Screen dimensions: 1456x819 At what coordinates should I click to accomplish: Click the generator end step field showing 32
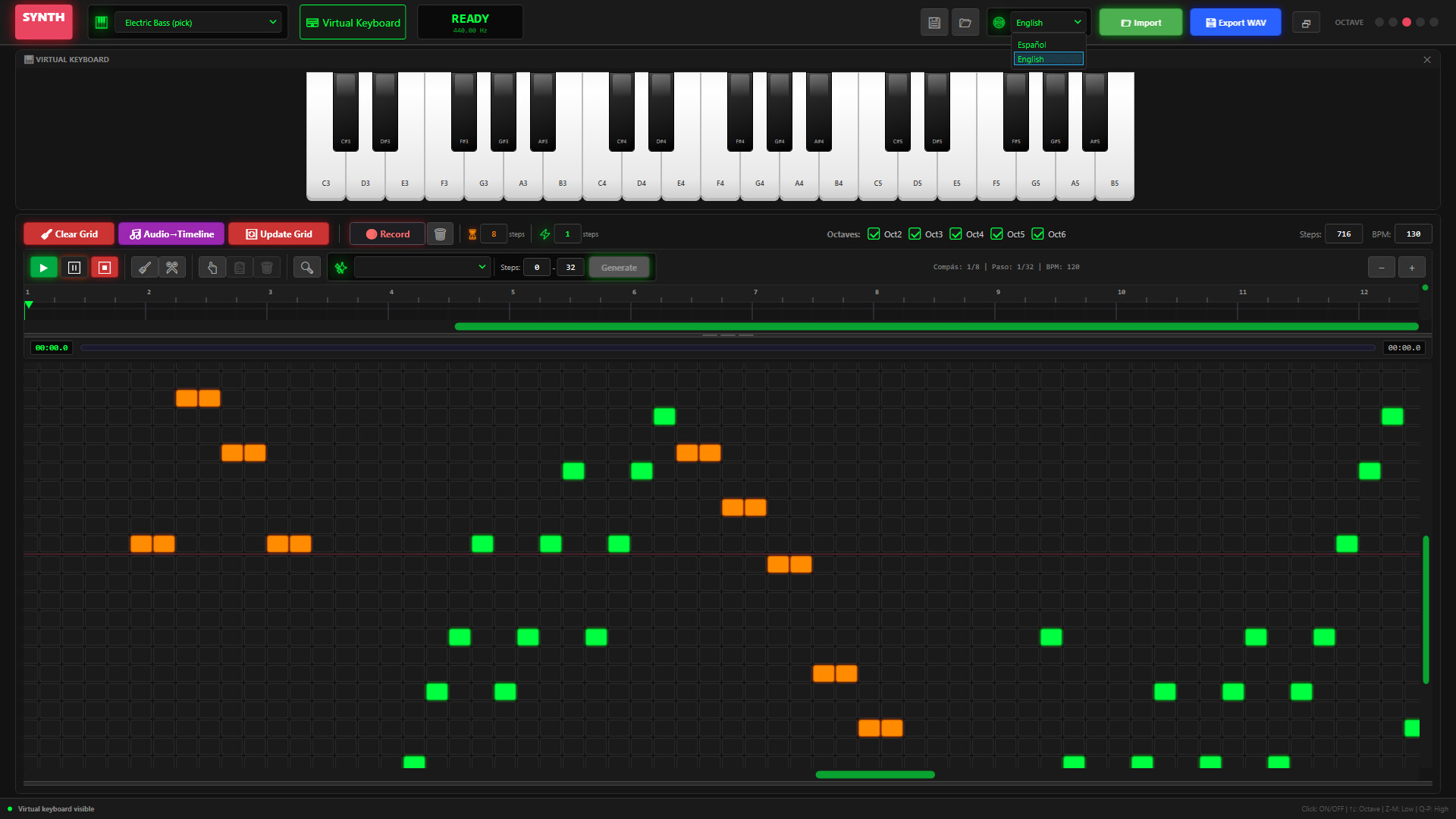coord(570,267)
